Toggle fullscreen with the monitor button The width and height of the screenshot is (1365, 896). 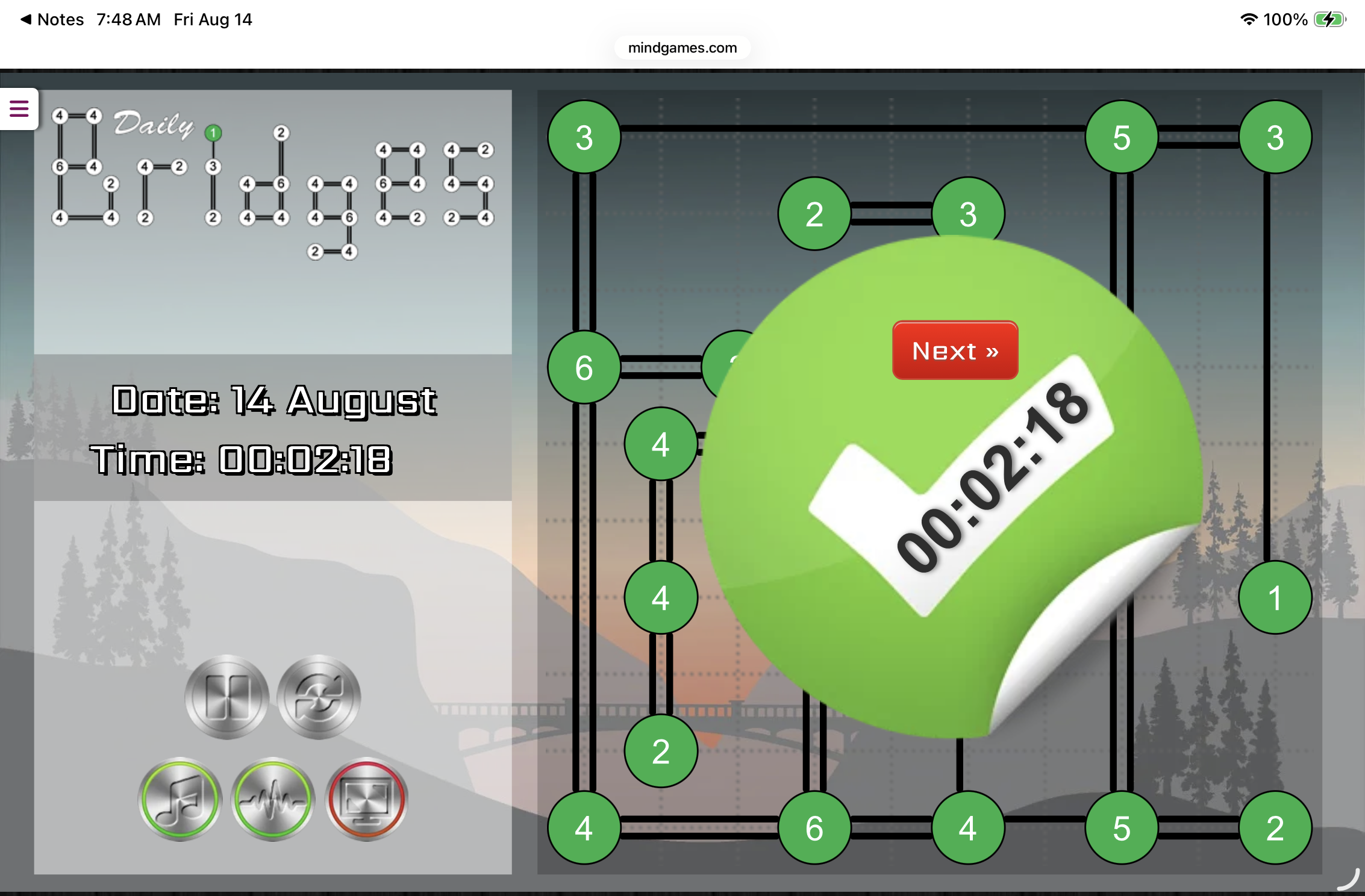(x=366, y=799)
